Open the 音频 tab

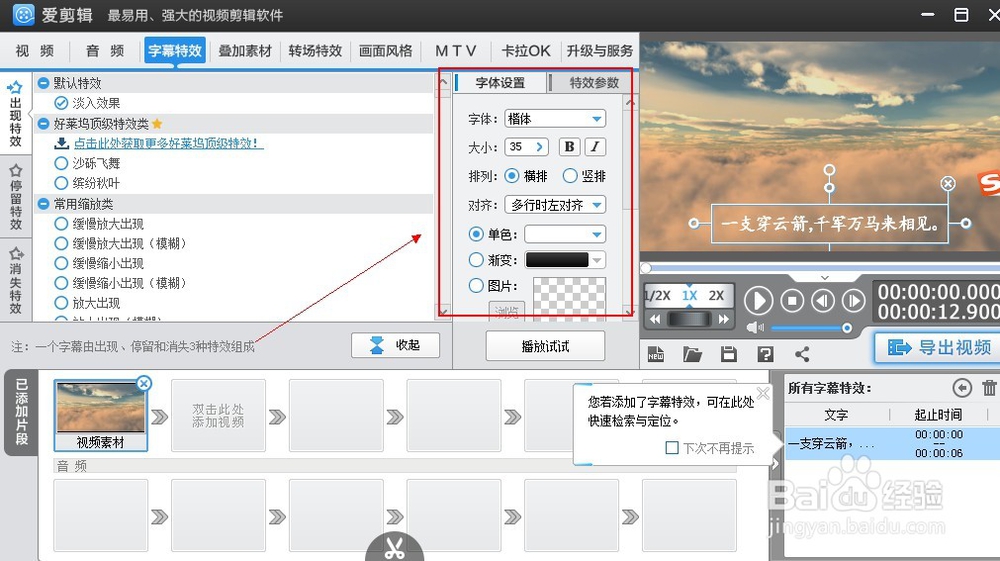105,50
